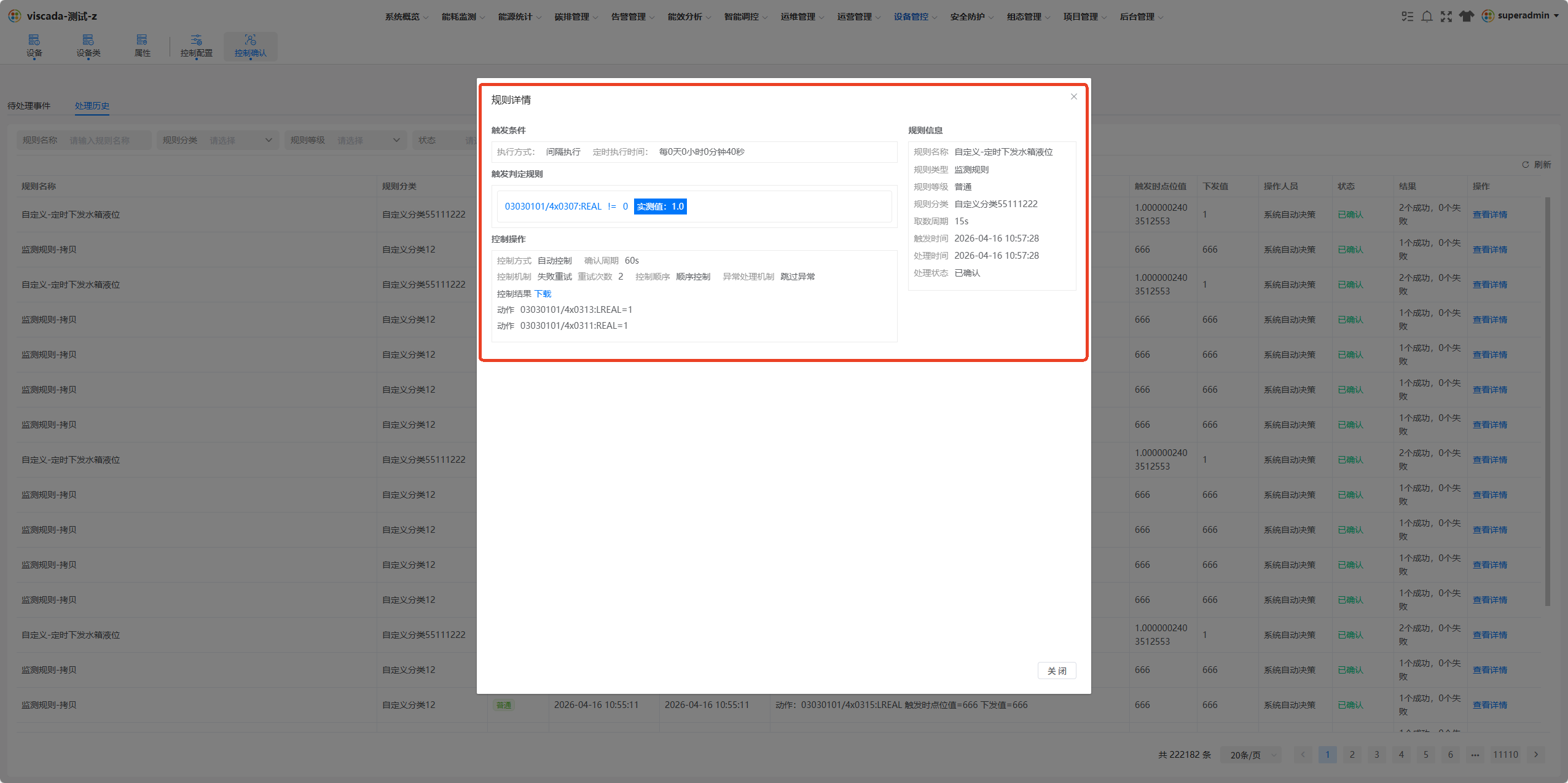Screen dimensions: 1568x783
Task: Expand the superadmin user dropdown
Action: pyautogui.click(x=1556, y=16)
